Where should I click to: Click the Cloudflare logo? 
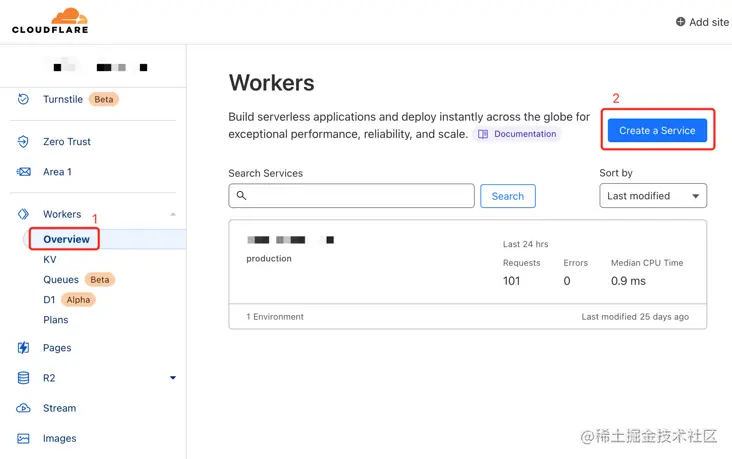(x=50, y=20)
